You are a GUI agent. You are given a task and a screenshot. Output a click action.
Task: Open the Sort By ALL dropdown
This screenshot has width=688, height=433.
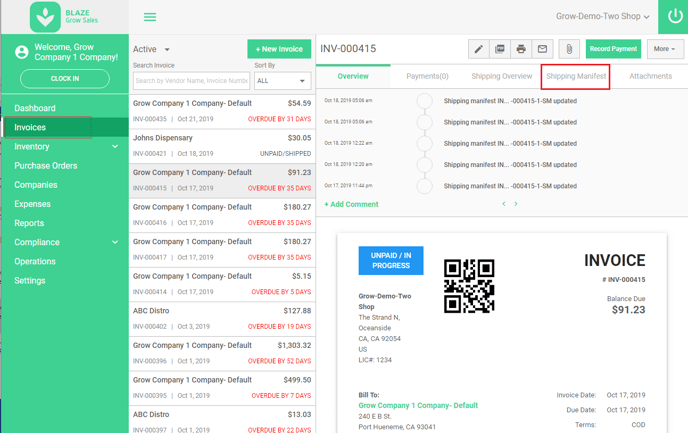point(283,81)
